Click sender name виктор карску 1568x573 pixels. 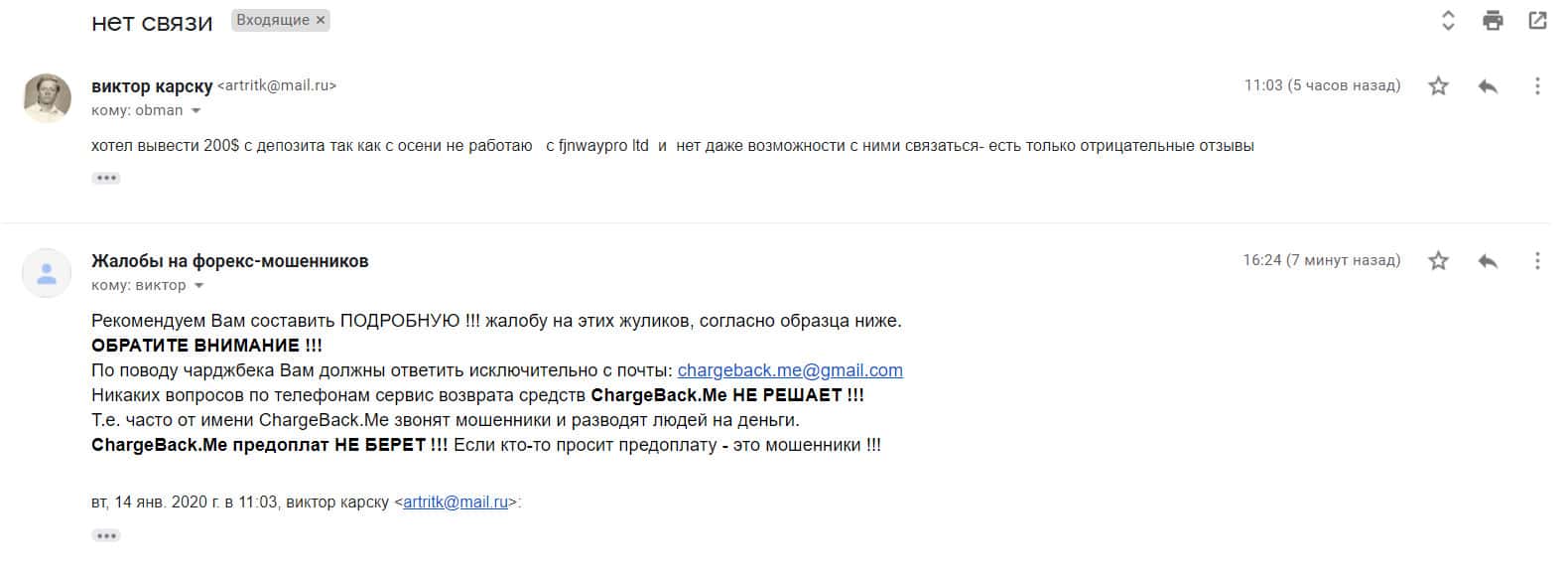(x=152, y=86)
